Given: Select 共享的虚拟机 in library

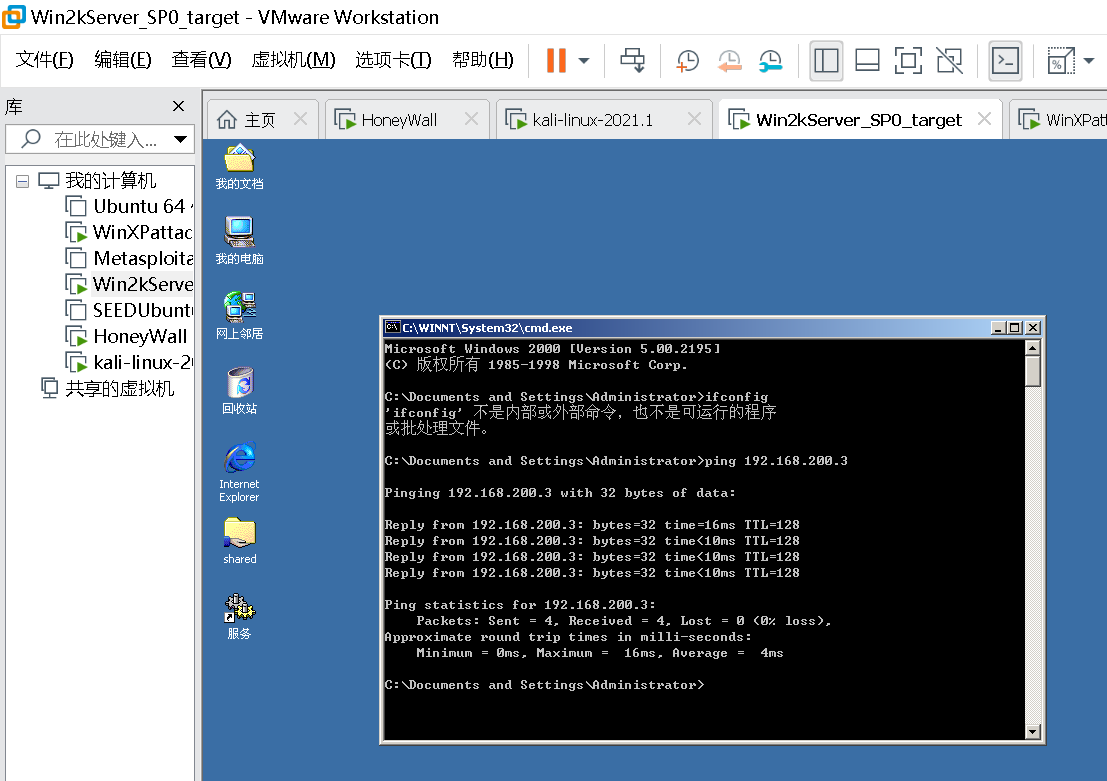Looking at the screenshot, I should click(108, 388).
